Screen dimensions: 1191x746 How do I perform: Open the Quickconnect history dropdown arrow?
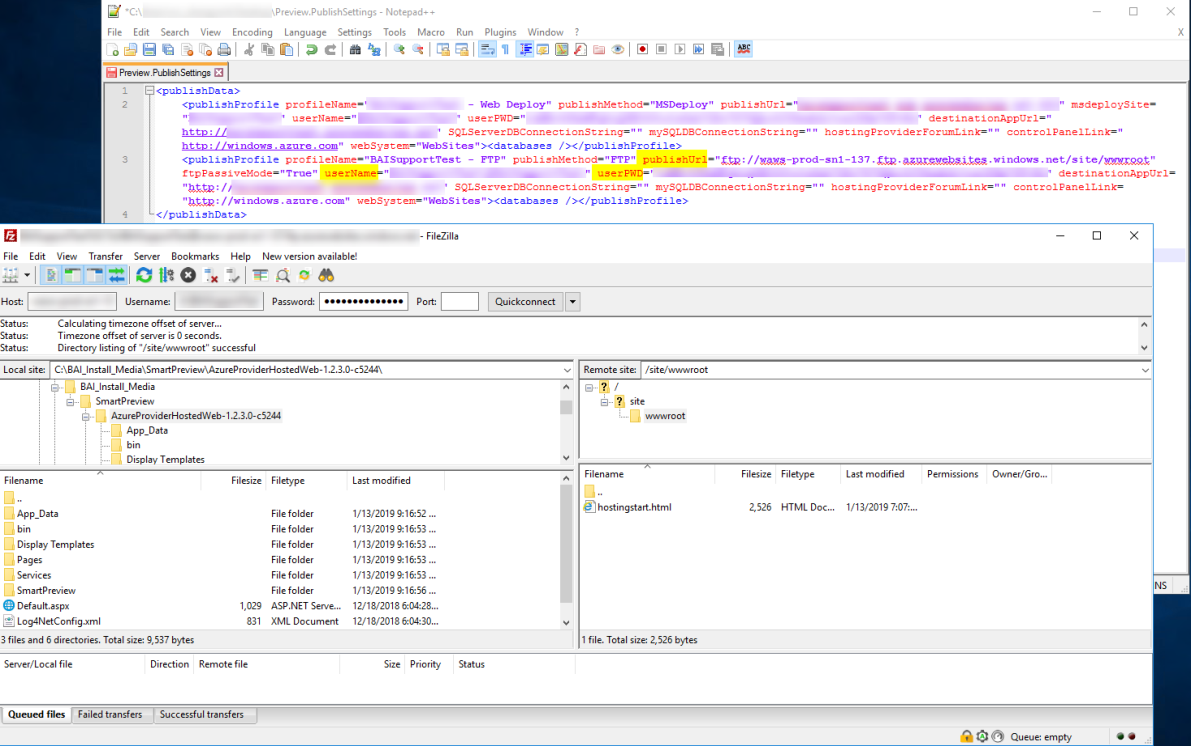point(573,301)
